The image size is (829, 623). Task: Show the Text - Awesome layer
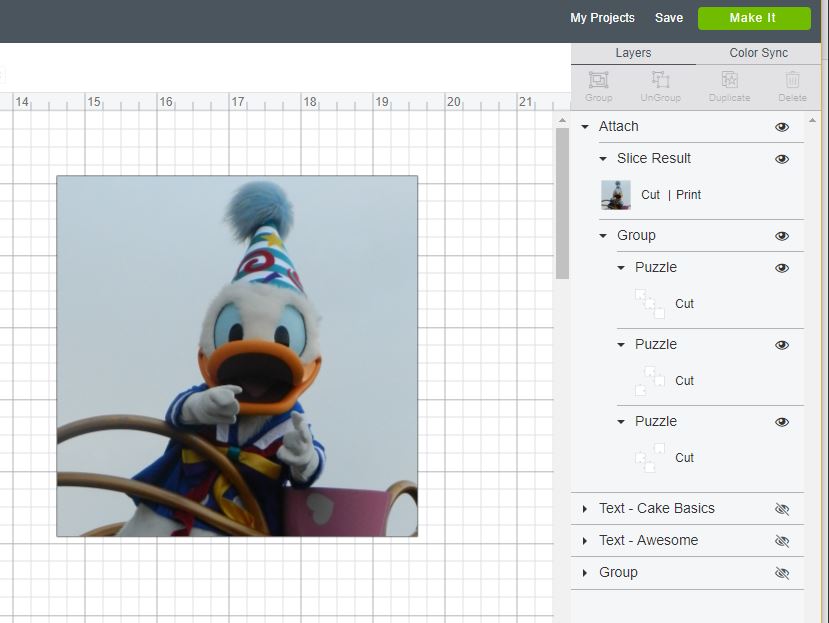(x=782, y=541)
